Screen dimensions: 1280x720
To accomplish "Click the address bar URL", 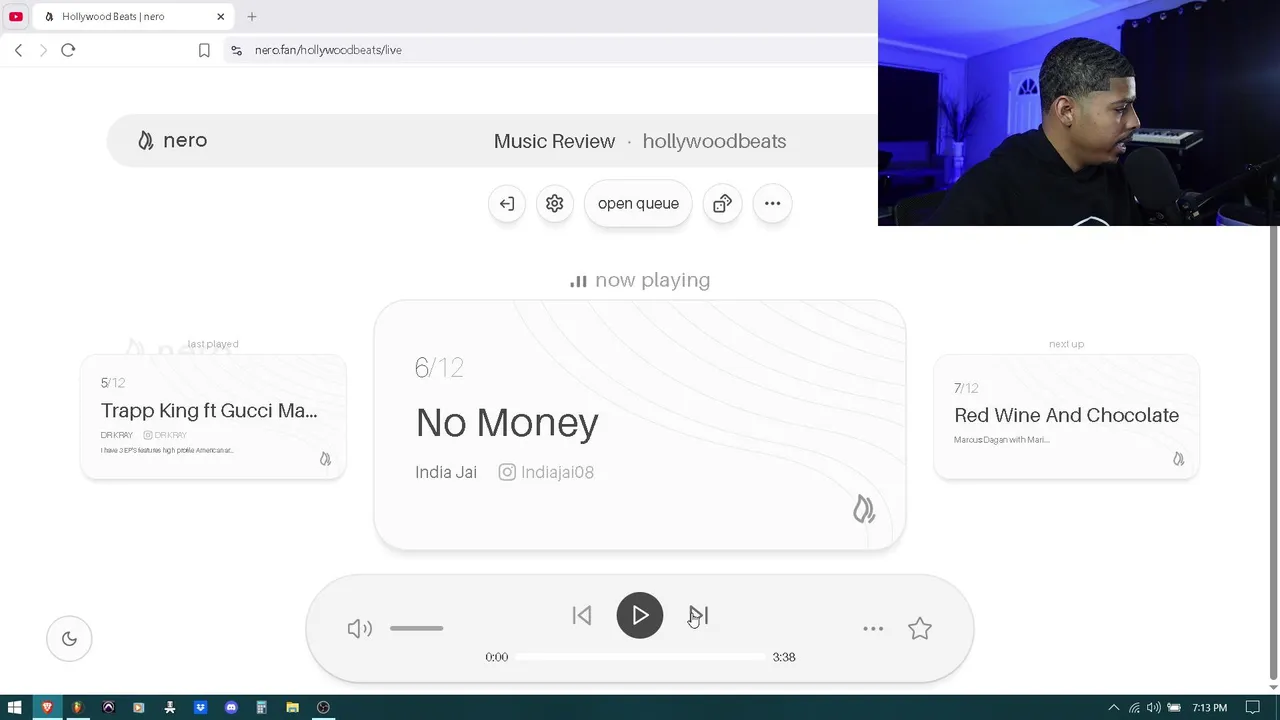I will point(328,50).
